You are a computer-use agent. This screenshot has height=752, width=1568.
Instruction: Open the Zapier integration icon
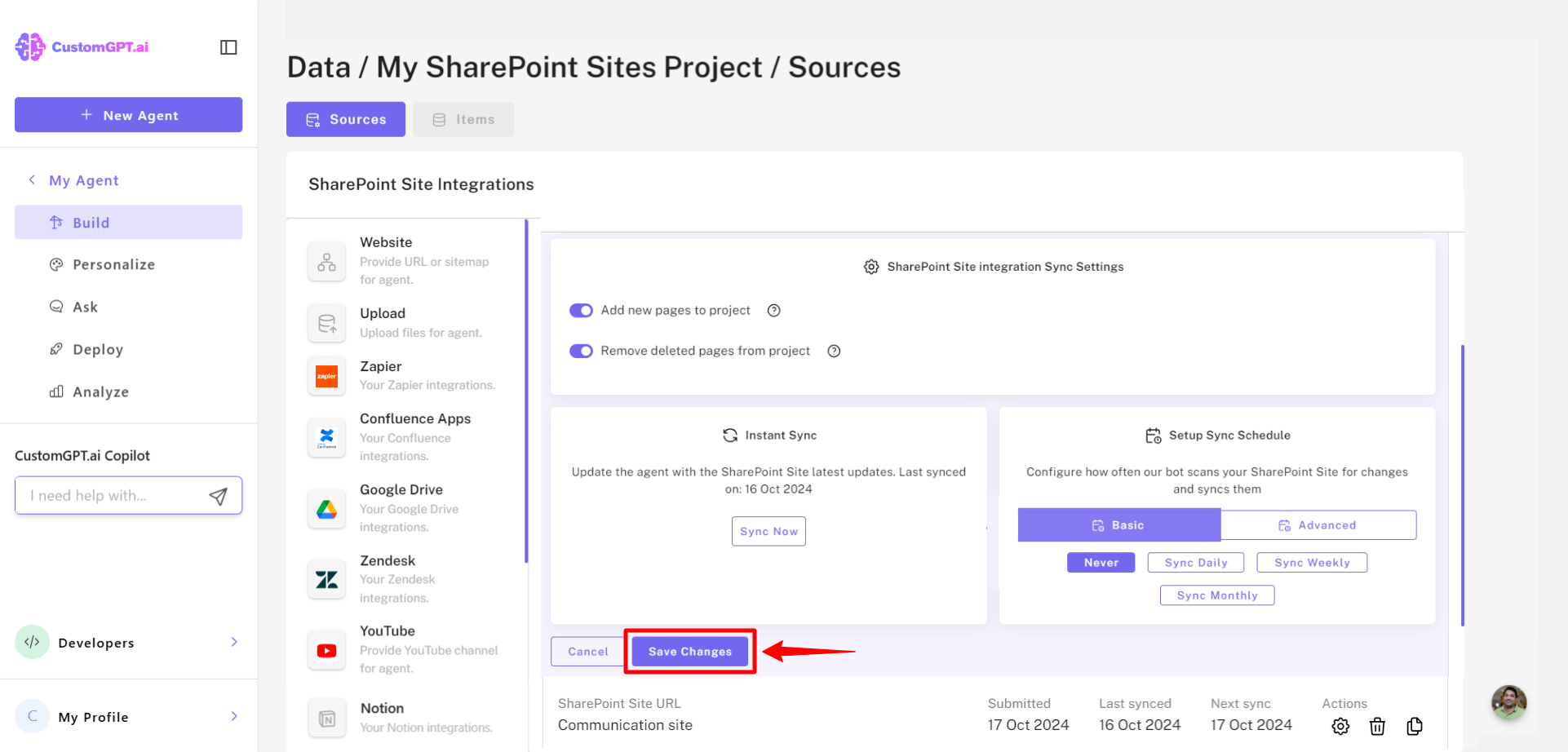[326, 376]
